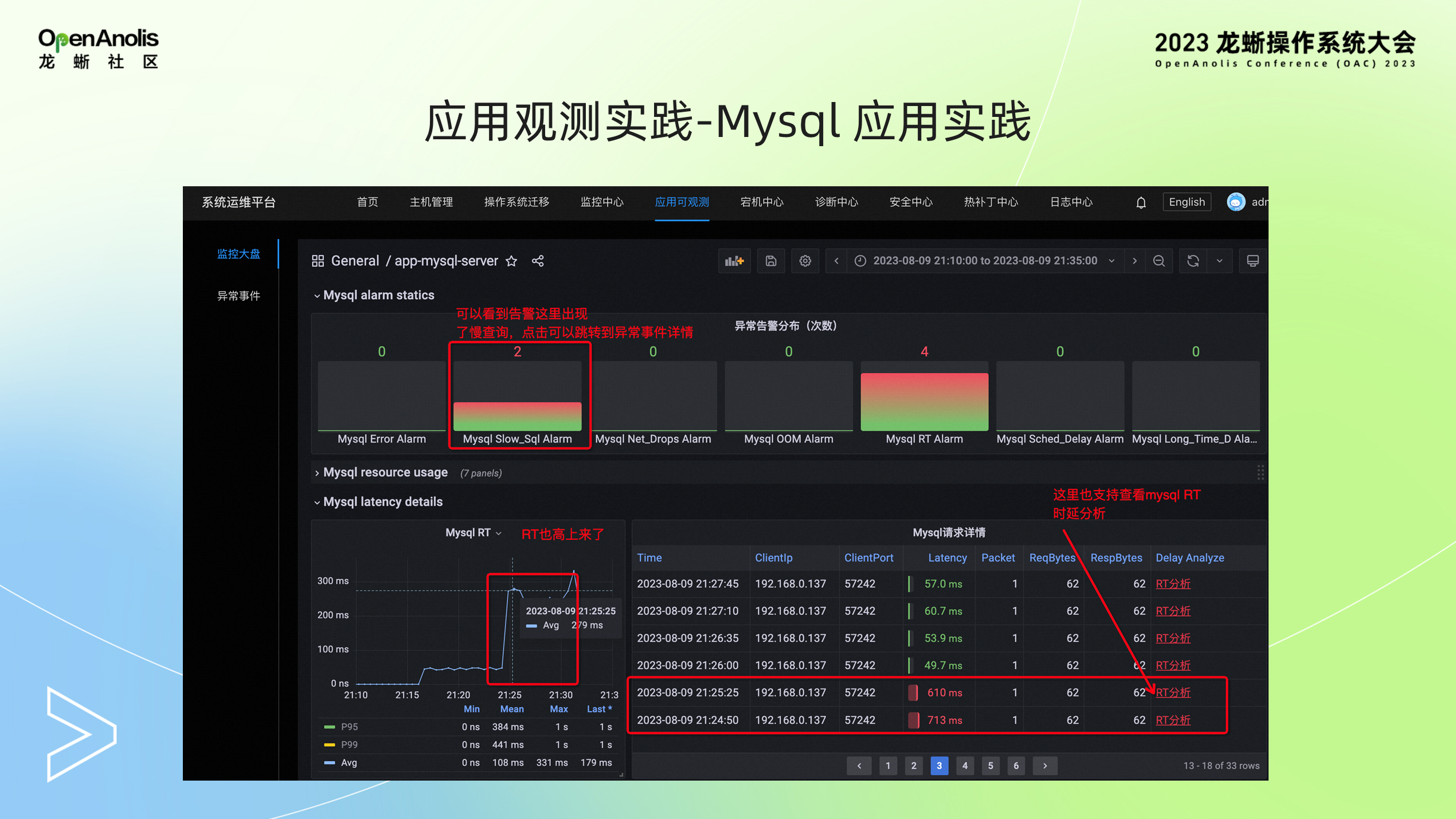
Task: Shift time range forward with right arrow
Action: (x=1134, y=261)
